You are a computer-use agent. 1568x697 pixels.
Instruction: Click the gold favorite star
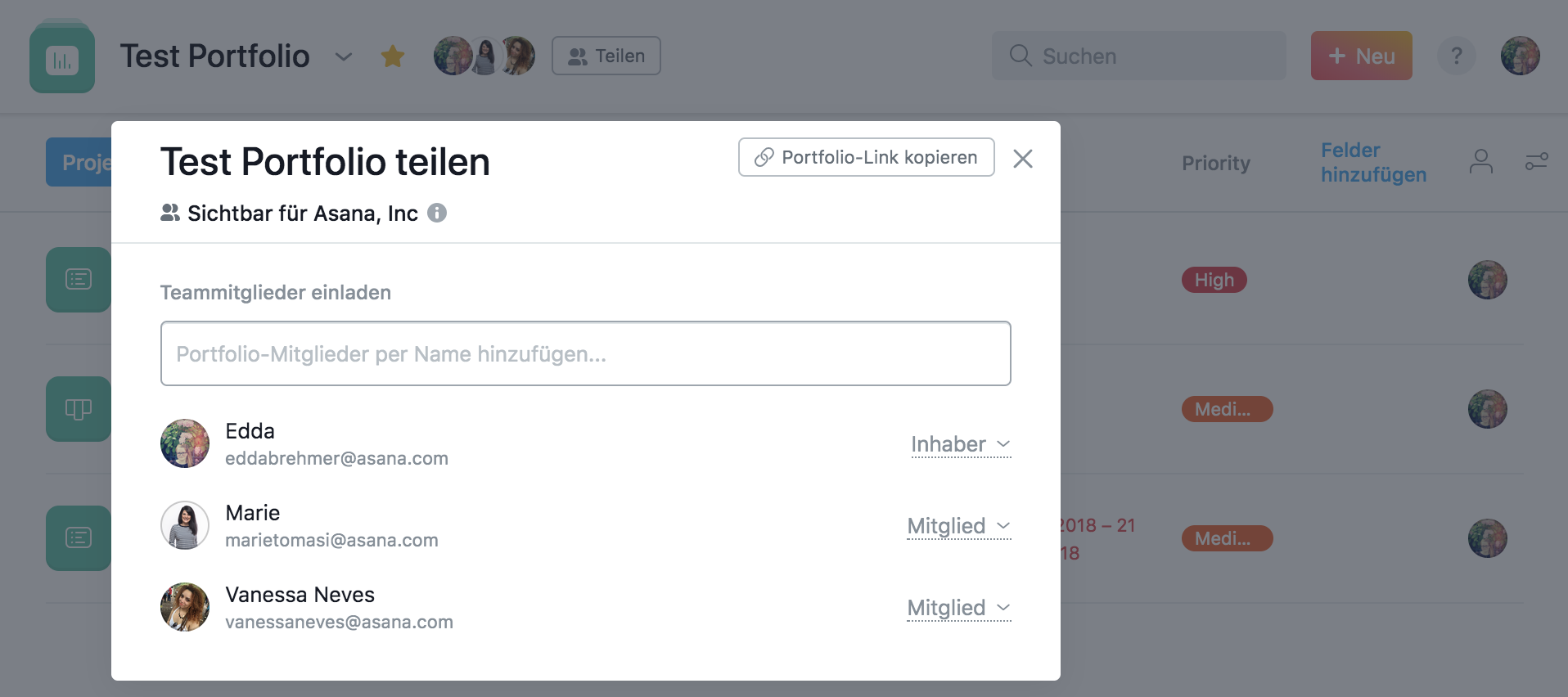(x=393, y=56)
